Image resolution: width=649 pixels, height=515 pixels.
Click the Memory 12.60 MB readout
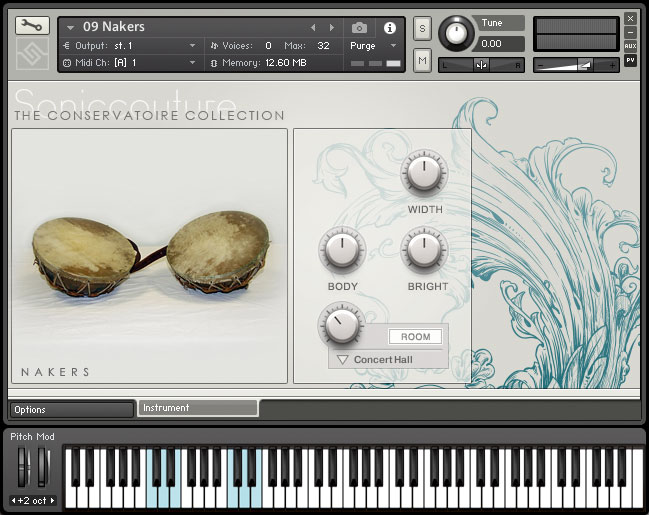(x=286, y=63)
